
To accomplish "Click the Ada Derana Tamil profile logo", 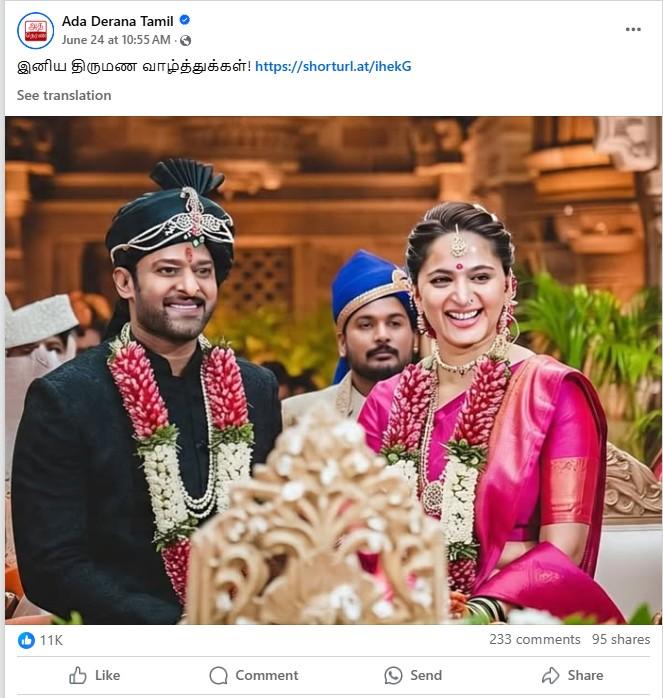I will point(36,30).
